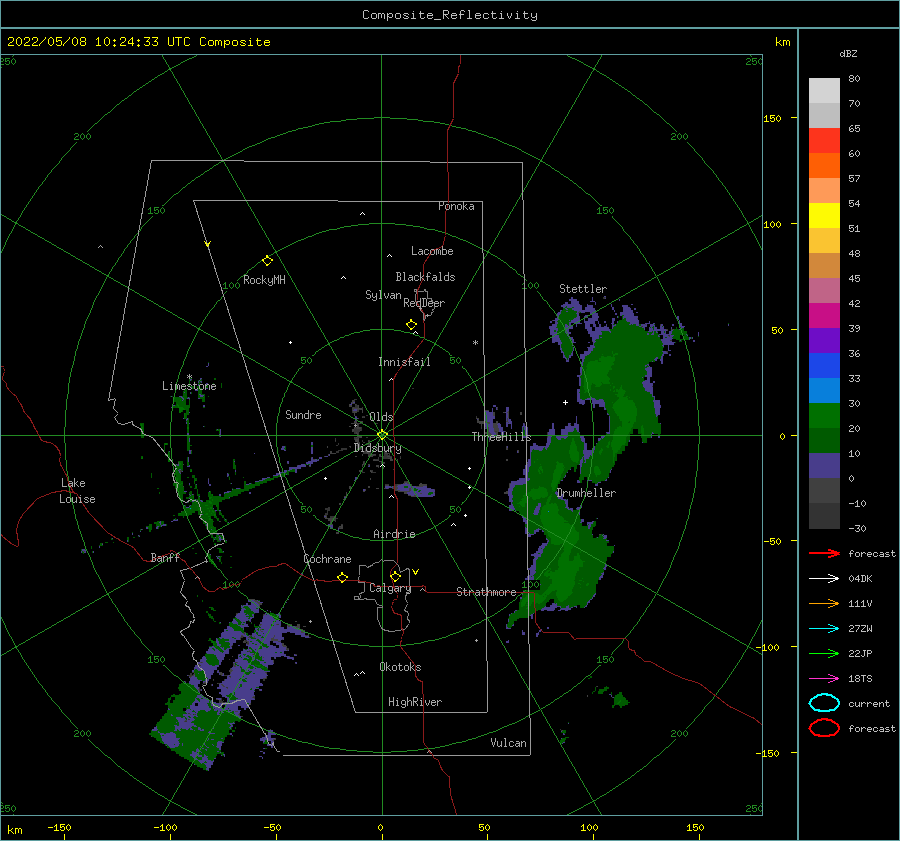Click the Stettler label
The image size is (900, 841).
coord(583,289)
